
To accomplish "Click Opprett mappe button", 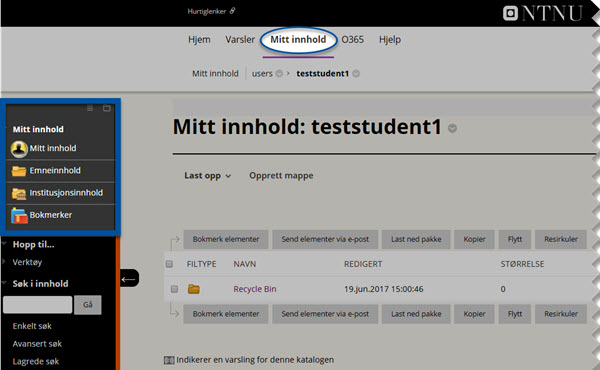I will 281,176.
